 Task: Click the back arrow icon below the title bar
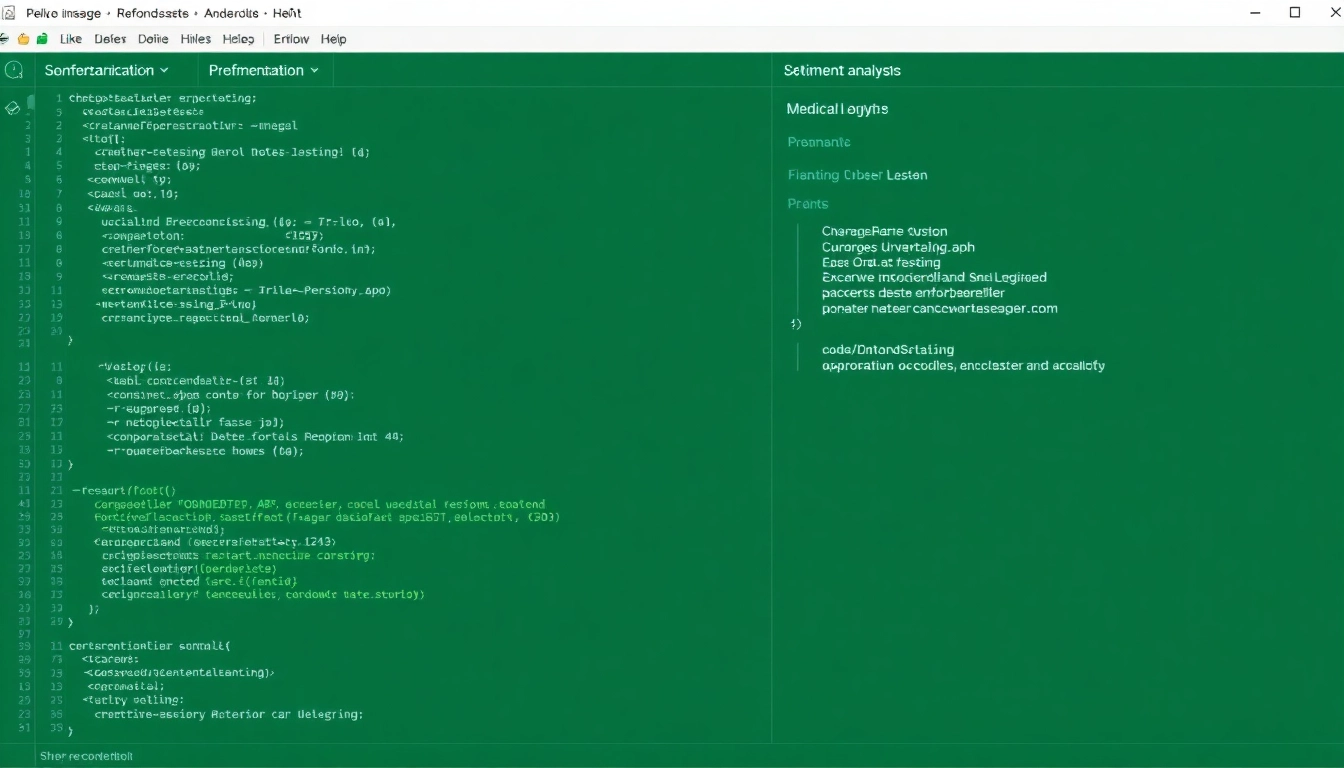pos(4,38)
